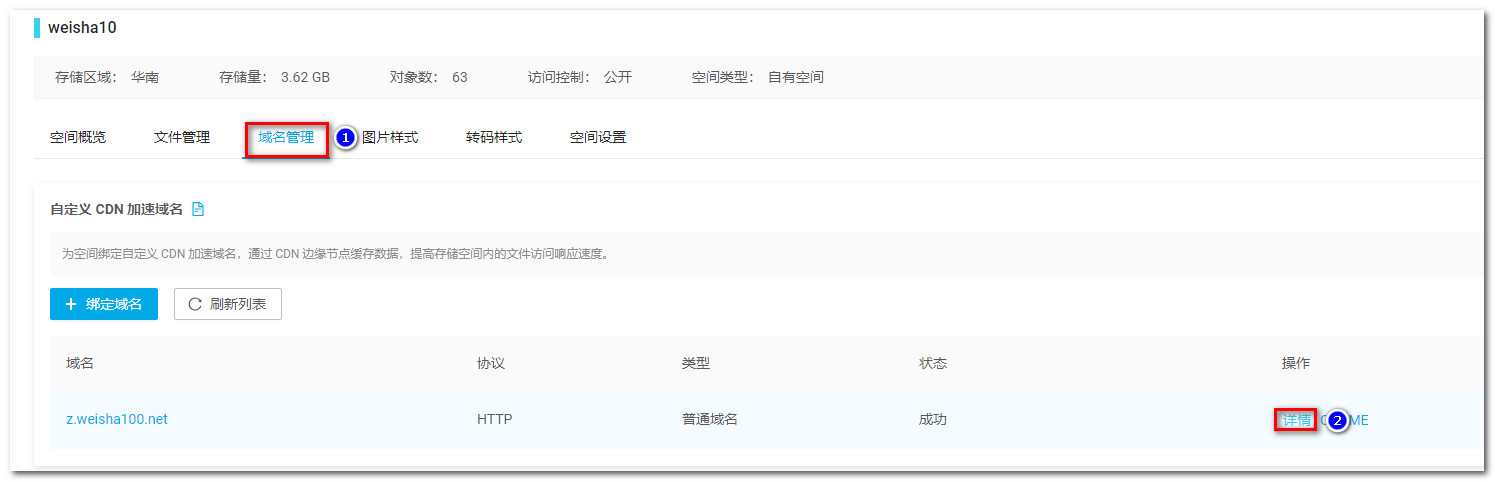Switch to the 空间概览 tab
Screen dimensions: 1495x482
click(78, 137)
